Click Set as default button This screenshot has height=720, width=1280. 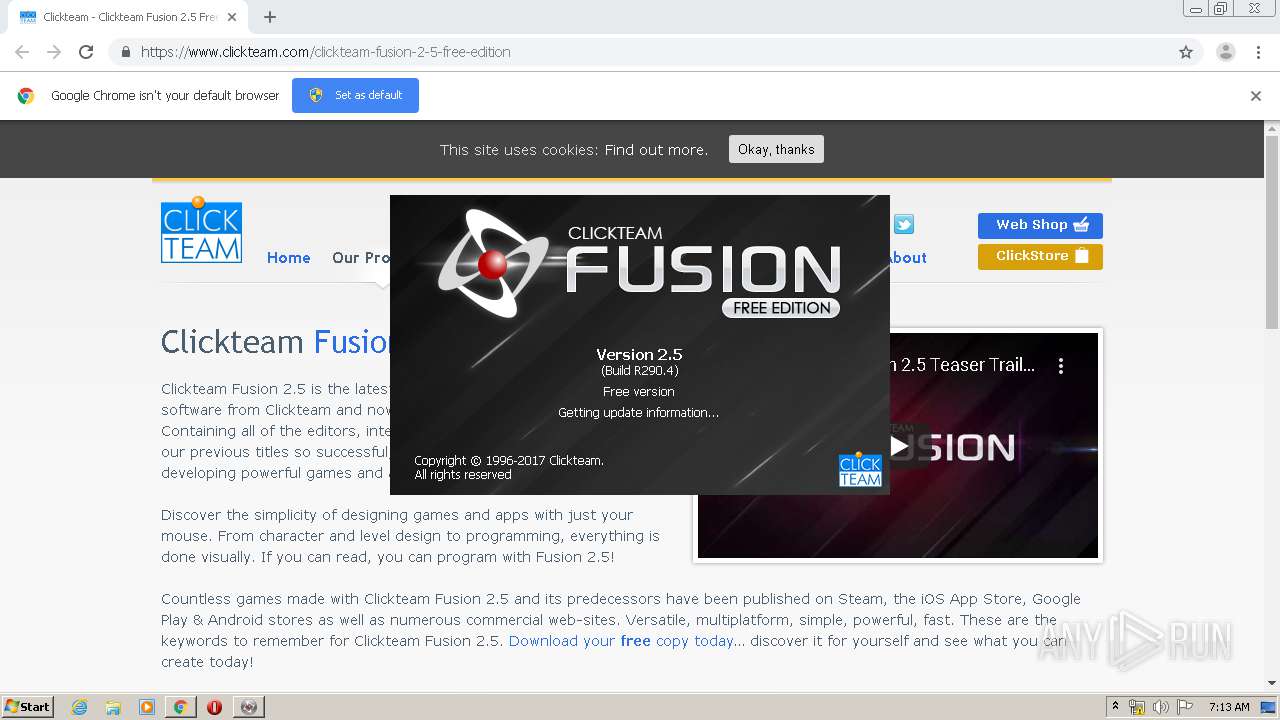tap(355, 95)
